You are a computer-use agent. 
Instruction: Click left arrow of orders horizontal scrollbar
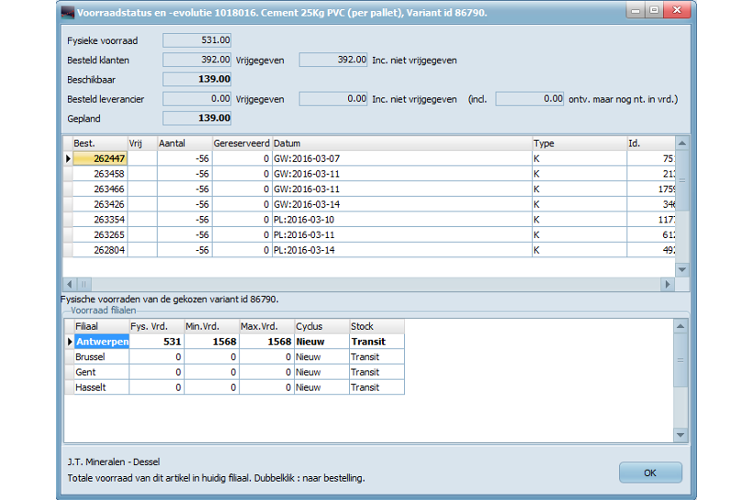[69, 284]
